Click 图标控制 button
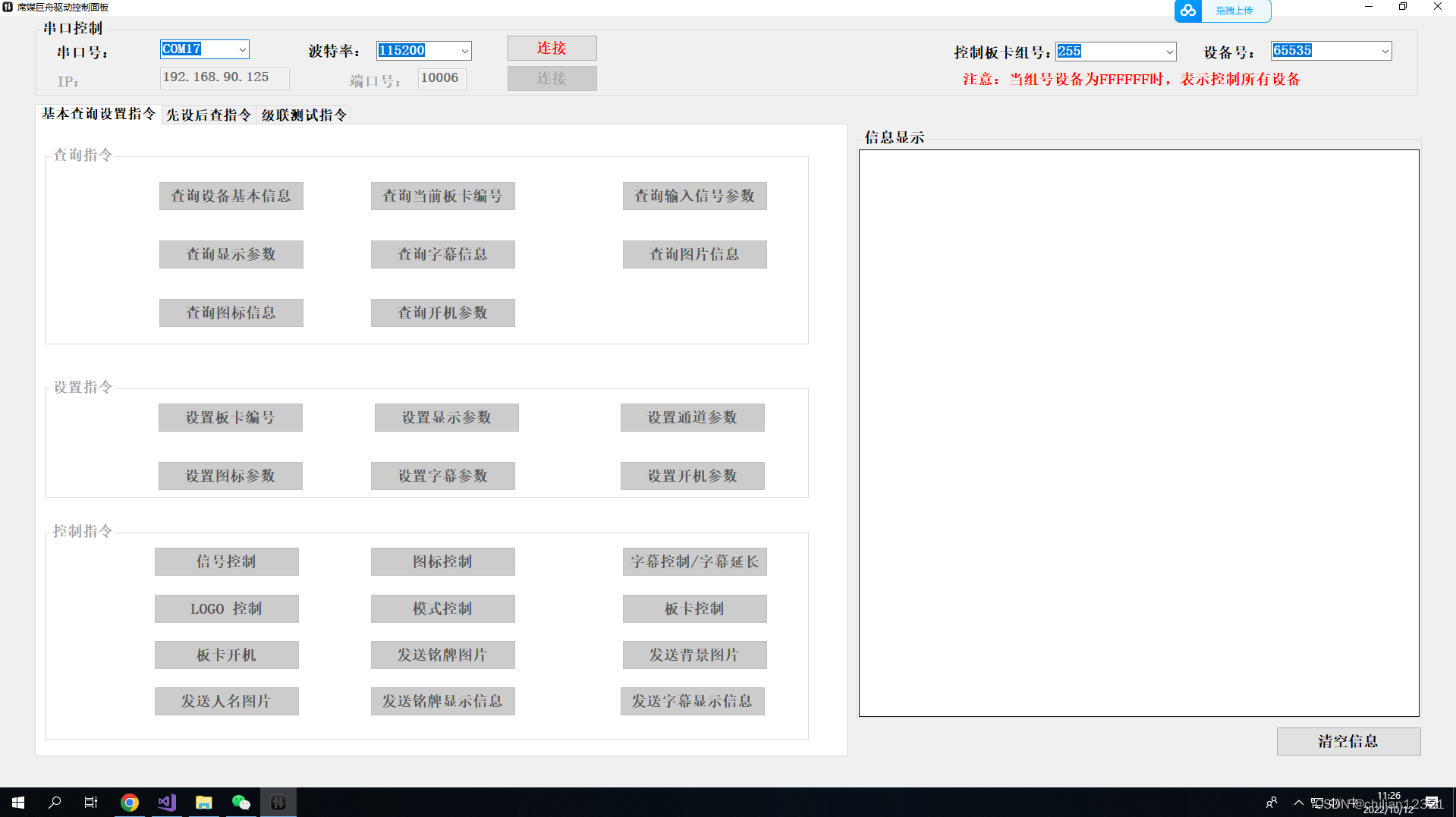 442,561
